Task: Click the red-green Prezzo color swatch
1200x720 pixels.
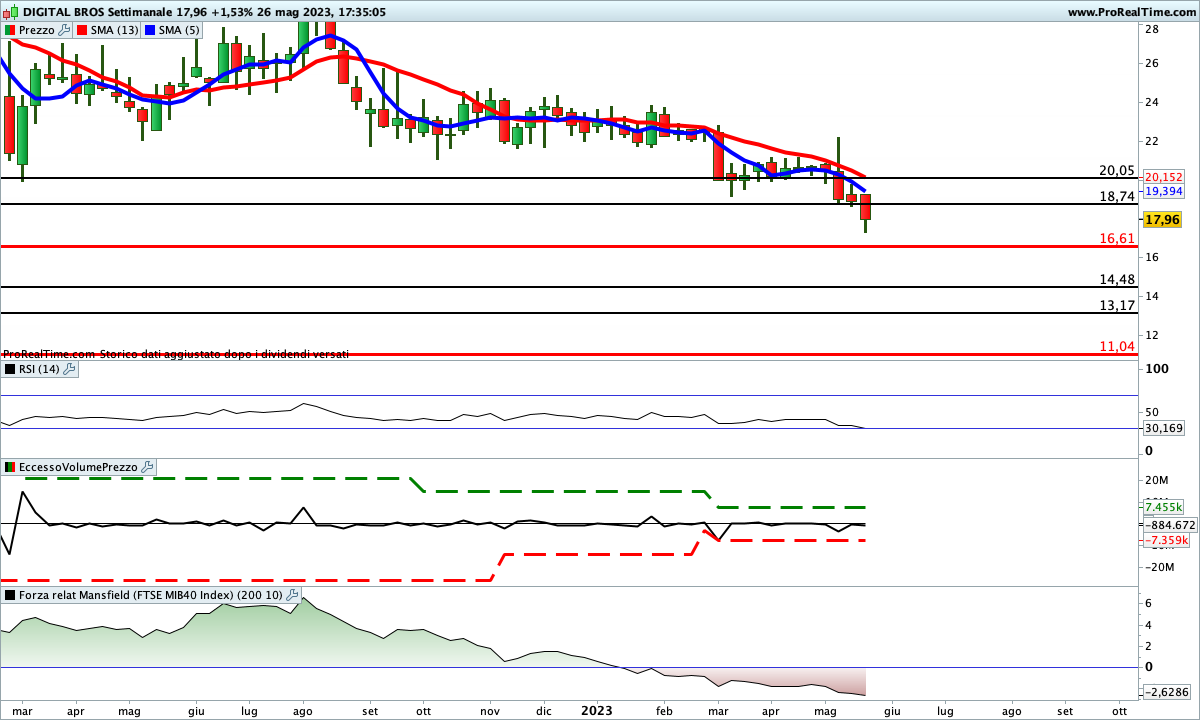Action: pyautogui.click(x=10, y=30)
